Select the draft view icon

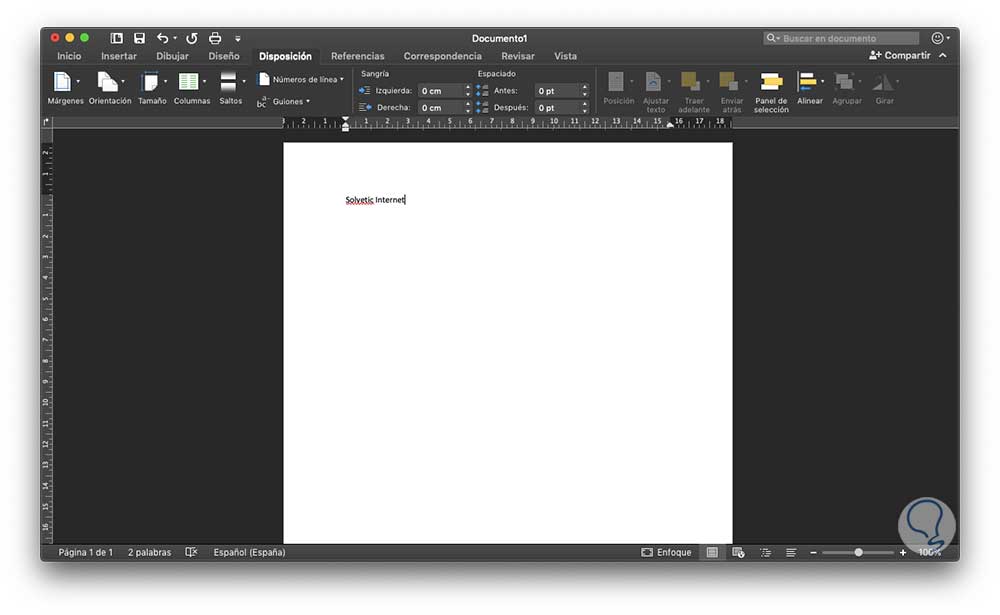click(x=791, y=552)
